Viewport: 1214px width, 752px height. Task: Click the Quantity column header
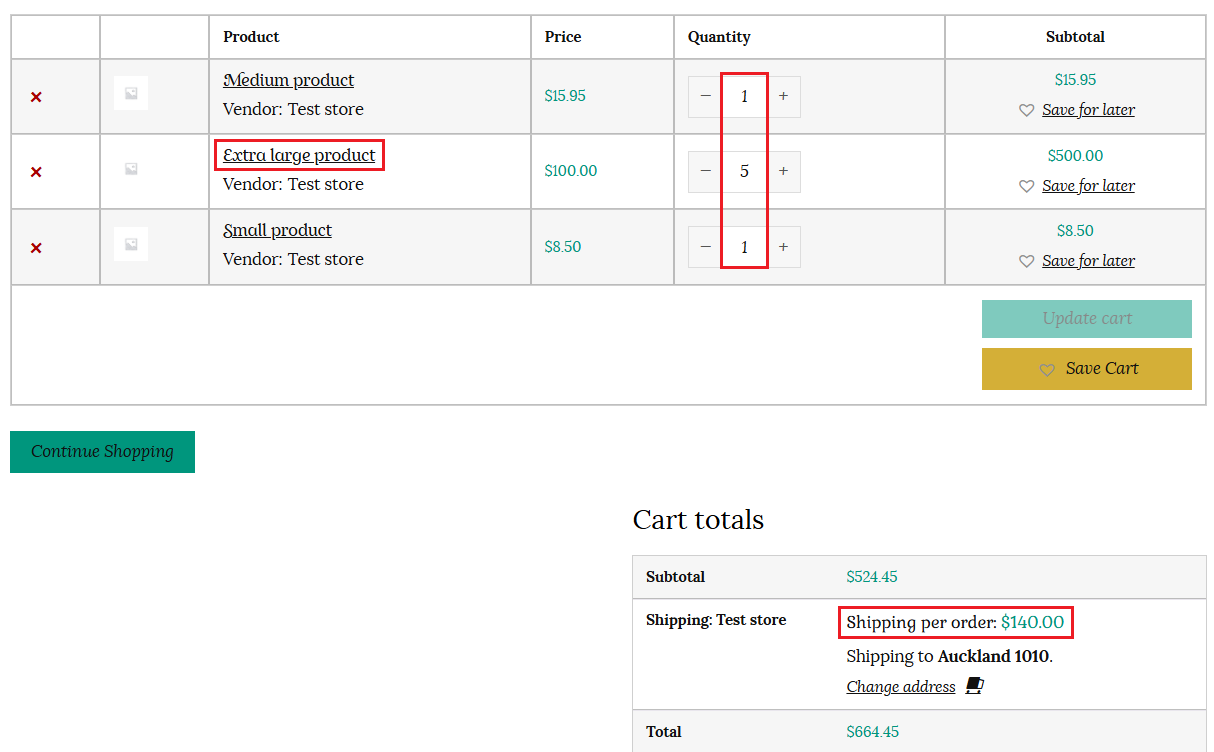[x=719, y=37]
